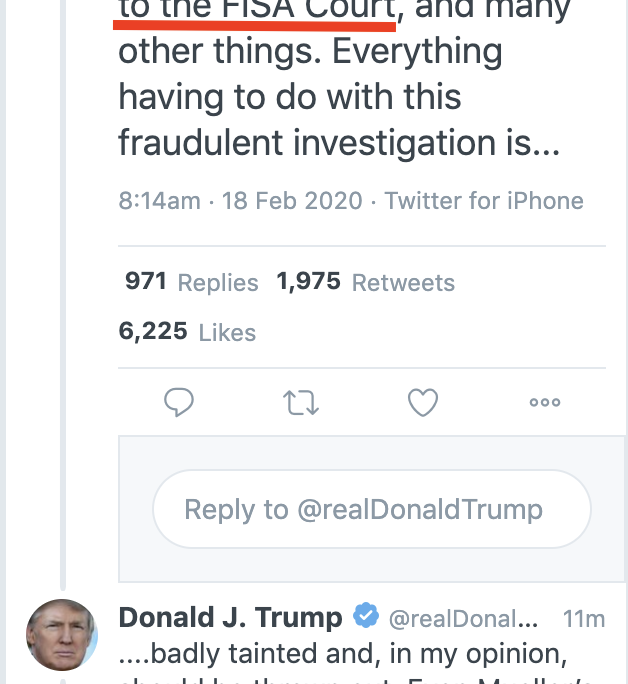Click the blue verified badge

[367, 616]
